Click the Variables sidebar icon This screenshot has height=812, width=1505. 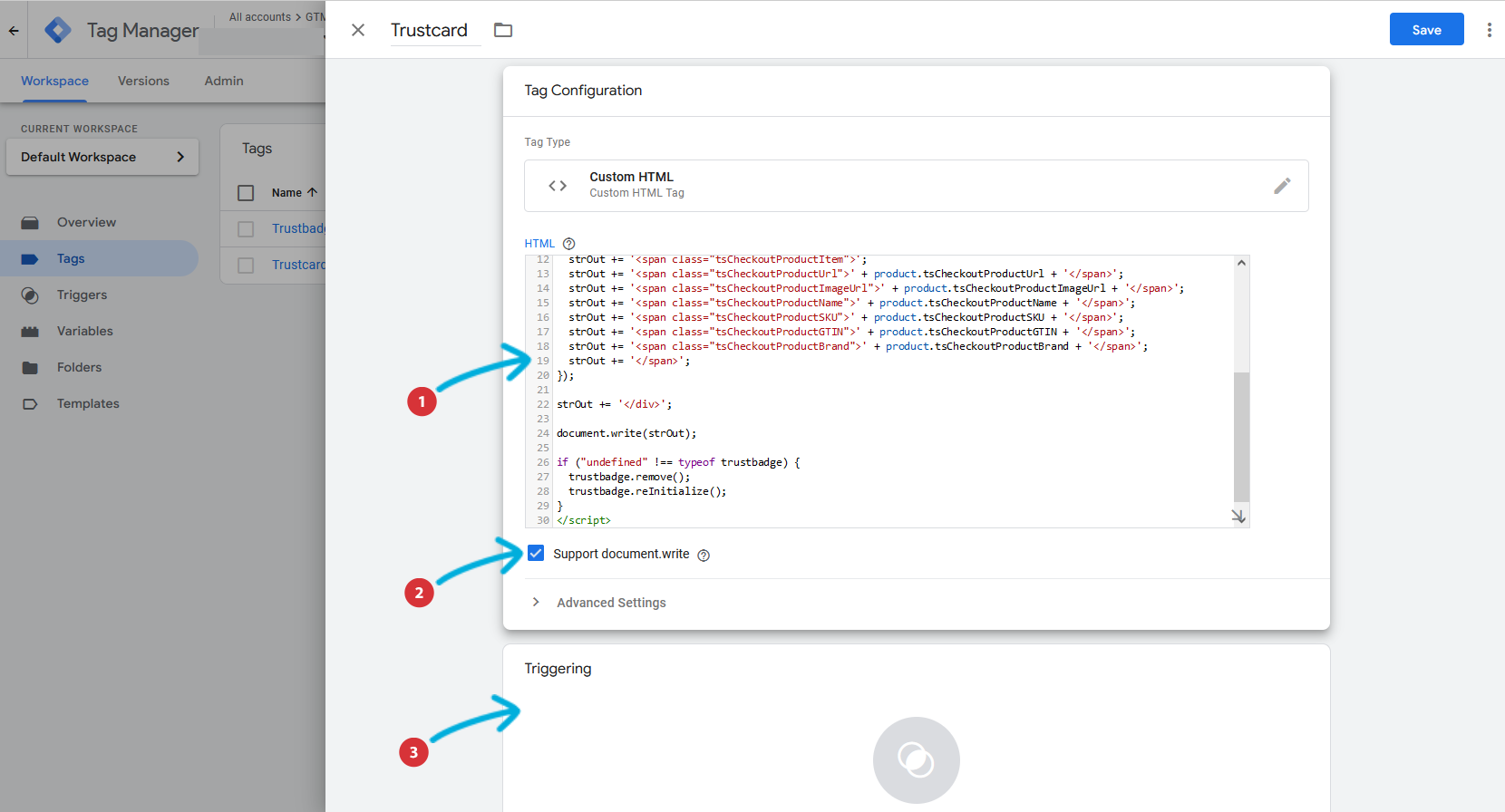point(30,332)
